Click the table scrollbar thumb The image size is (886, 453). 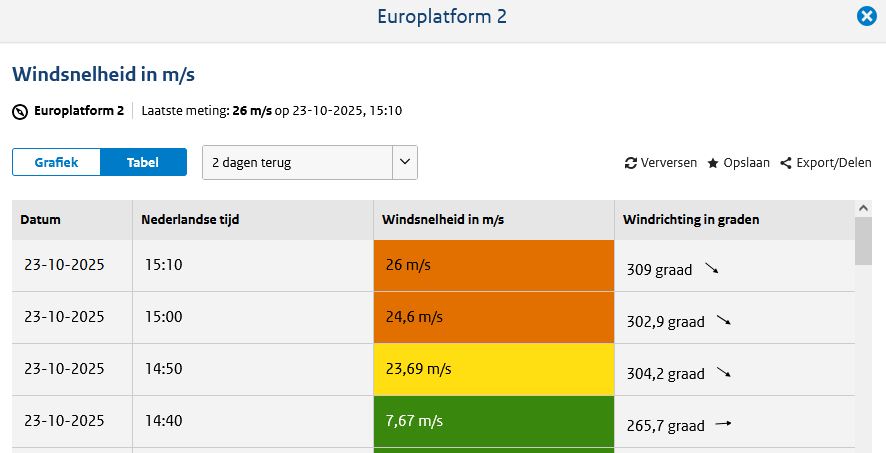coord(863,241)
